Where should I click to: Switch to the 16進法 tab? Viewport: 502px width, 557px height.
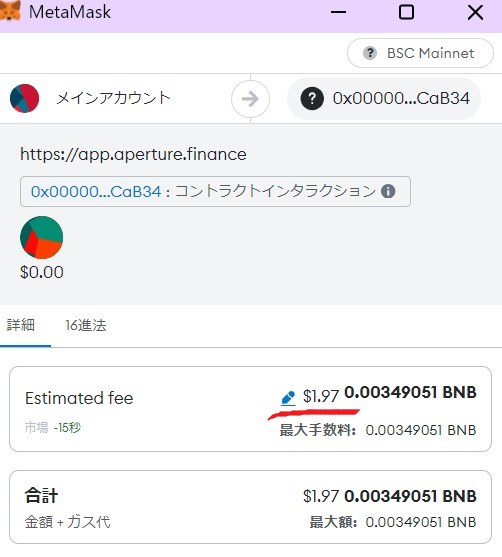point(86,325)
